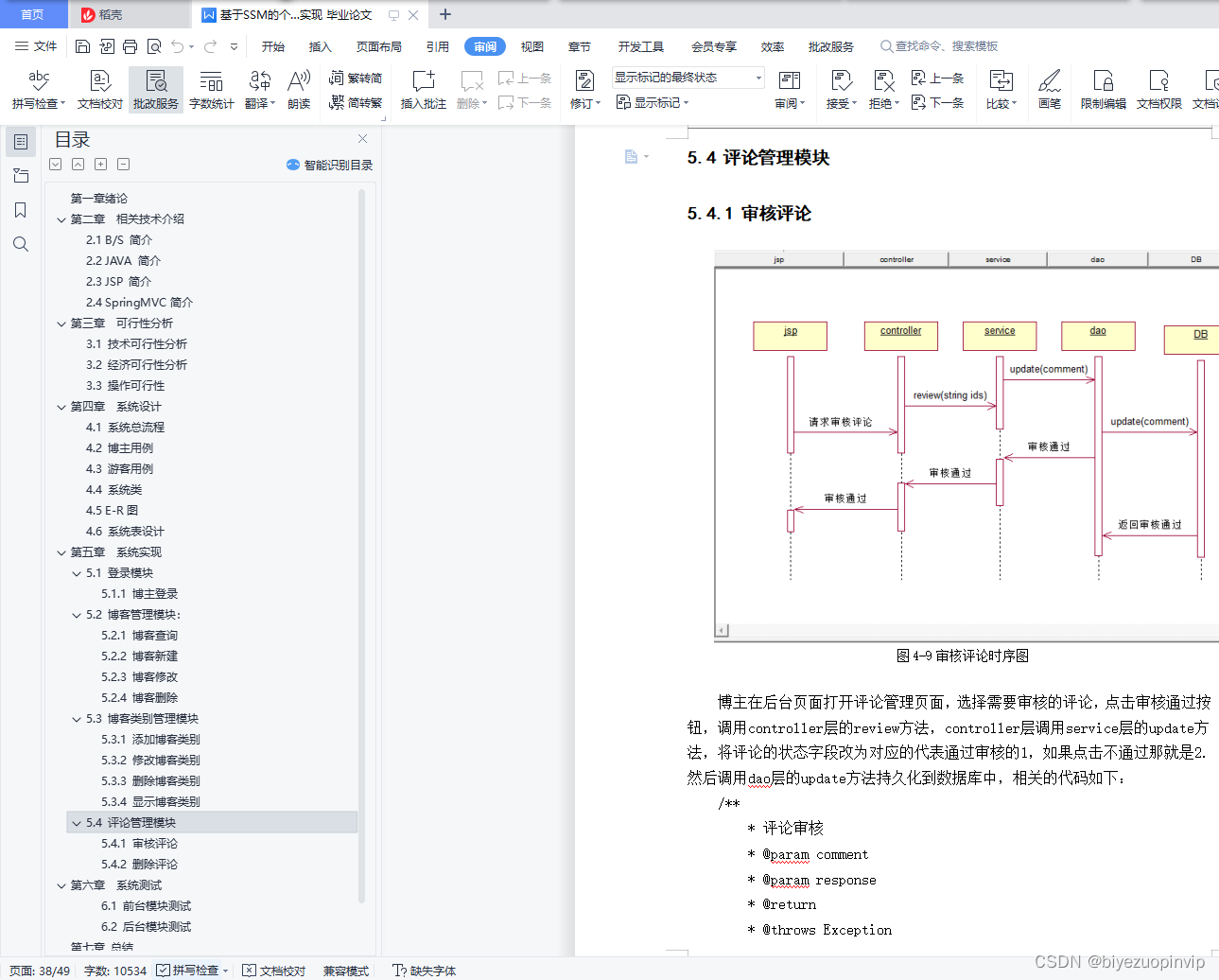
Task: Switch to the 插入 ribbon tab
Action: pos(321,46)
